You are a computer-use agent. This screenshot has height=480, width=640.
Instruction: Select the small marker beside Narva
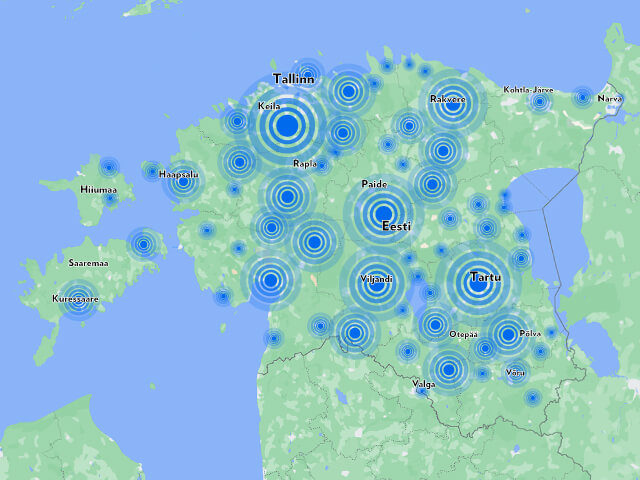point(583,98)
